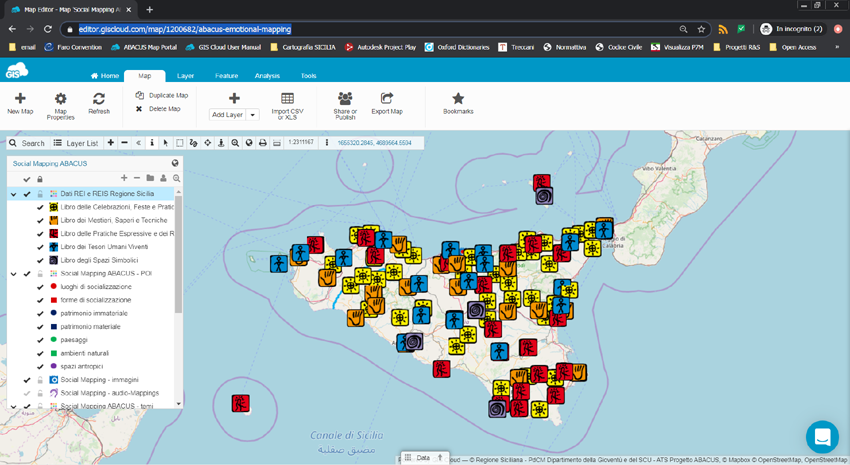Toggle visibility of Libro dei Mestieri layer
The image size is (850, 465).
point(40,221)
